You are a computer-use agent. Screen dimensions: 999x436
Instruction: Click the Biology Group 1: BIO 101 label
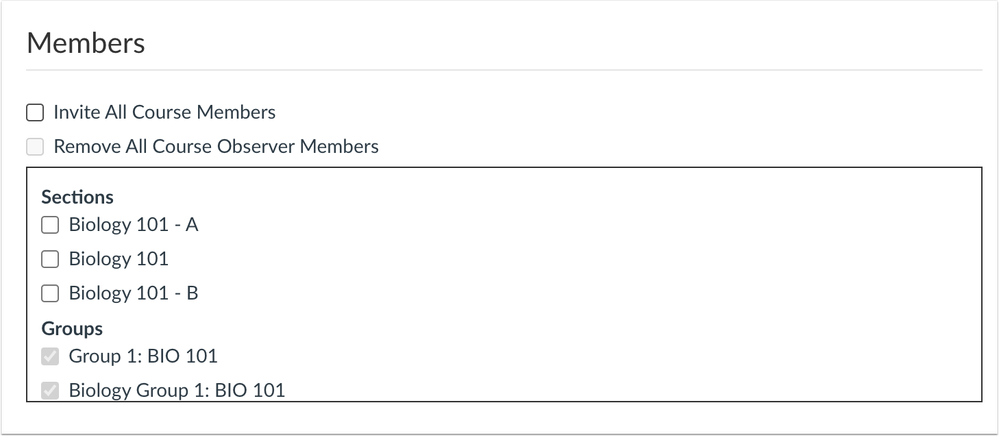point(177,390)
